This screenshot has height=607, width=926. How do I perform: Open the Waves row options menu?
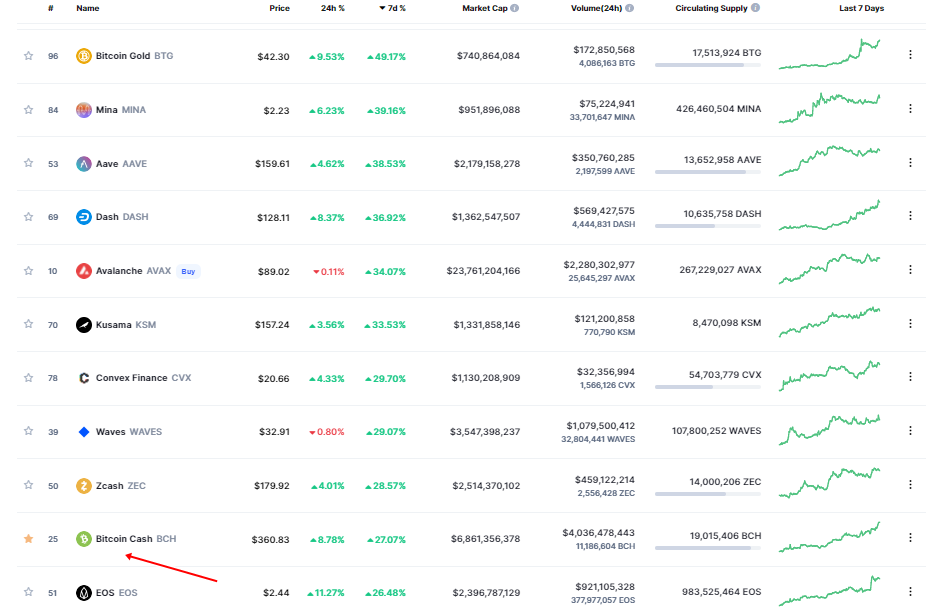(x=910, y=430)
